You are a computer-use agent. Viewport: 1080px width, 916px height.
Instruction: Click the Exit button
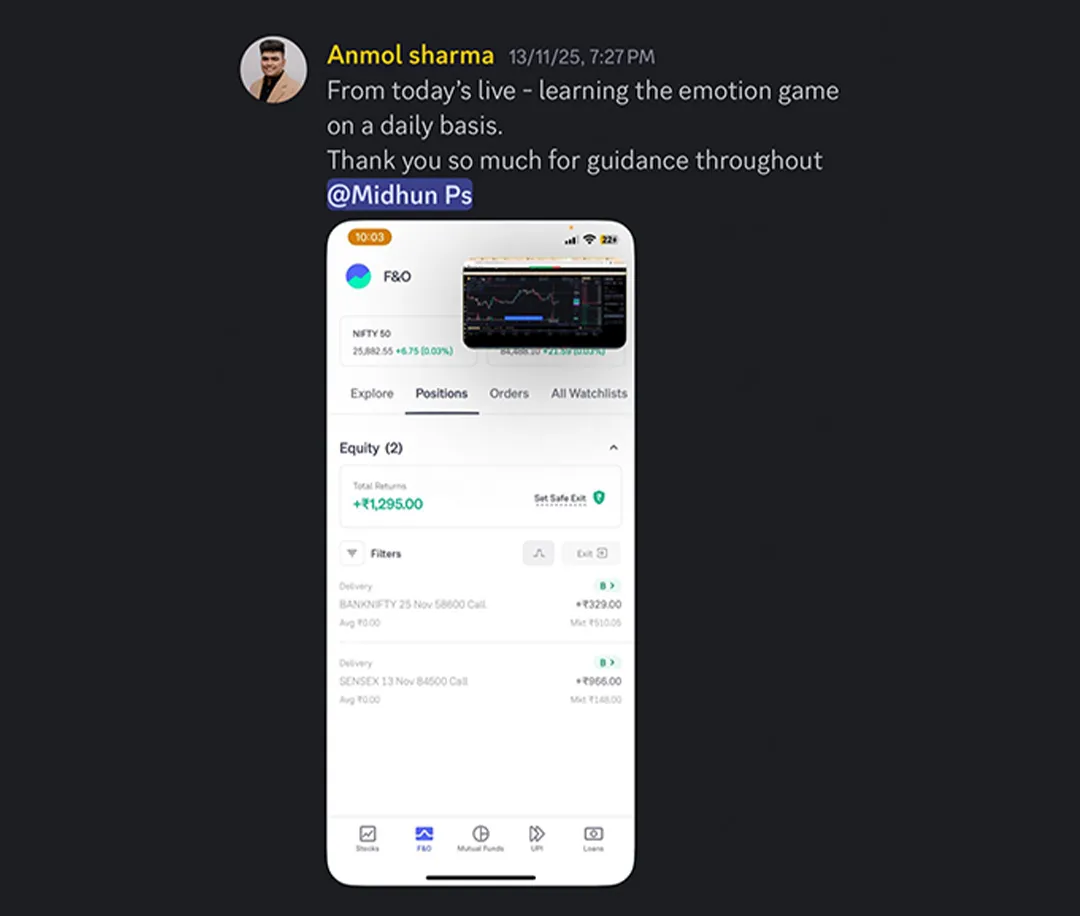[x=592, y=553]
